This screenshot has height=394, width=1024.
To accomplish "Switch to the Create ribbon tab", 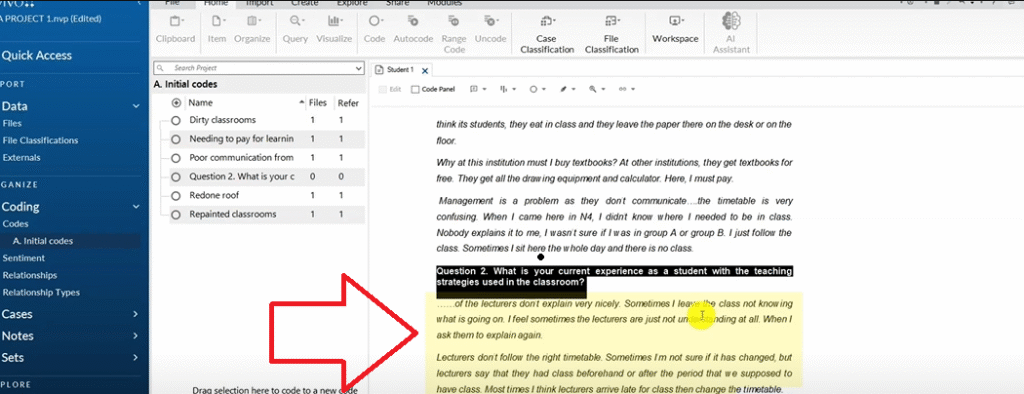I will pyautogui.click(x=304, y=3).
